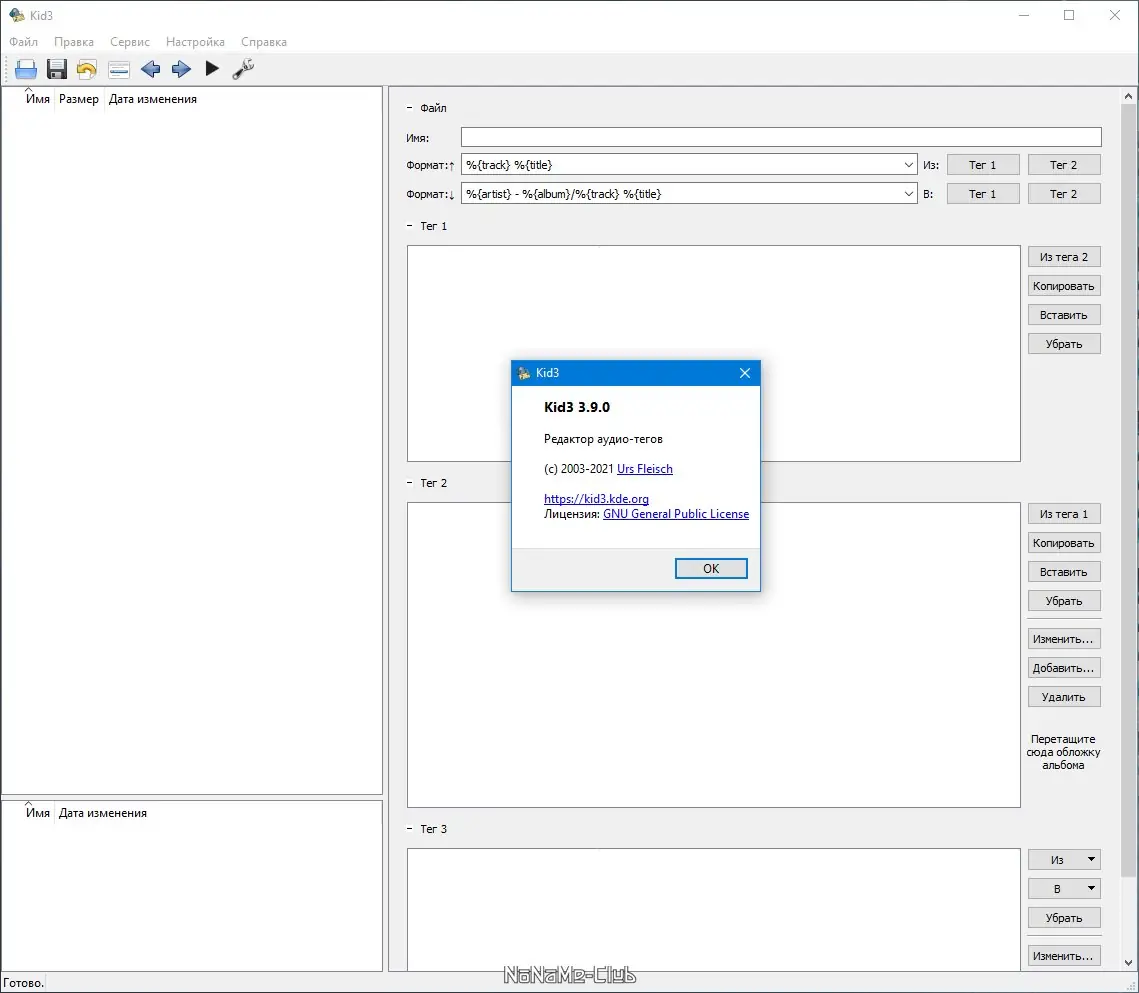Click Изменить... in Тег 2 section

click(x=1064, y=639)
